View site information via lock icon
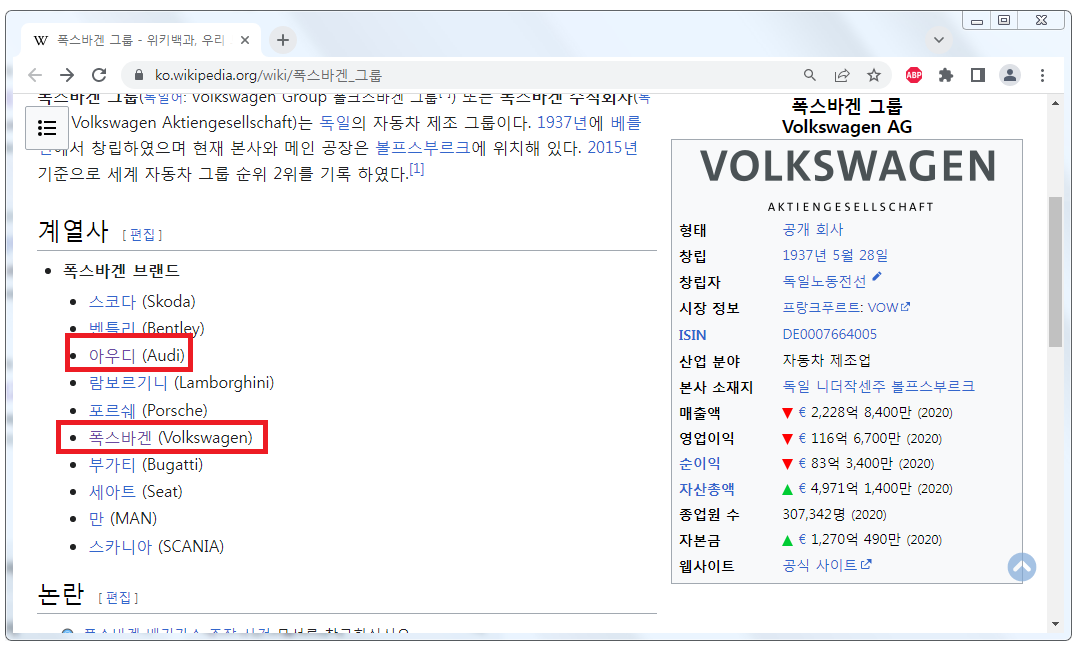Image resolution: width=1080 pixels, height=648 pixels. coord(138,75)
